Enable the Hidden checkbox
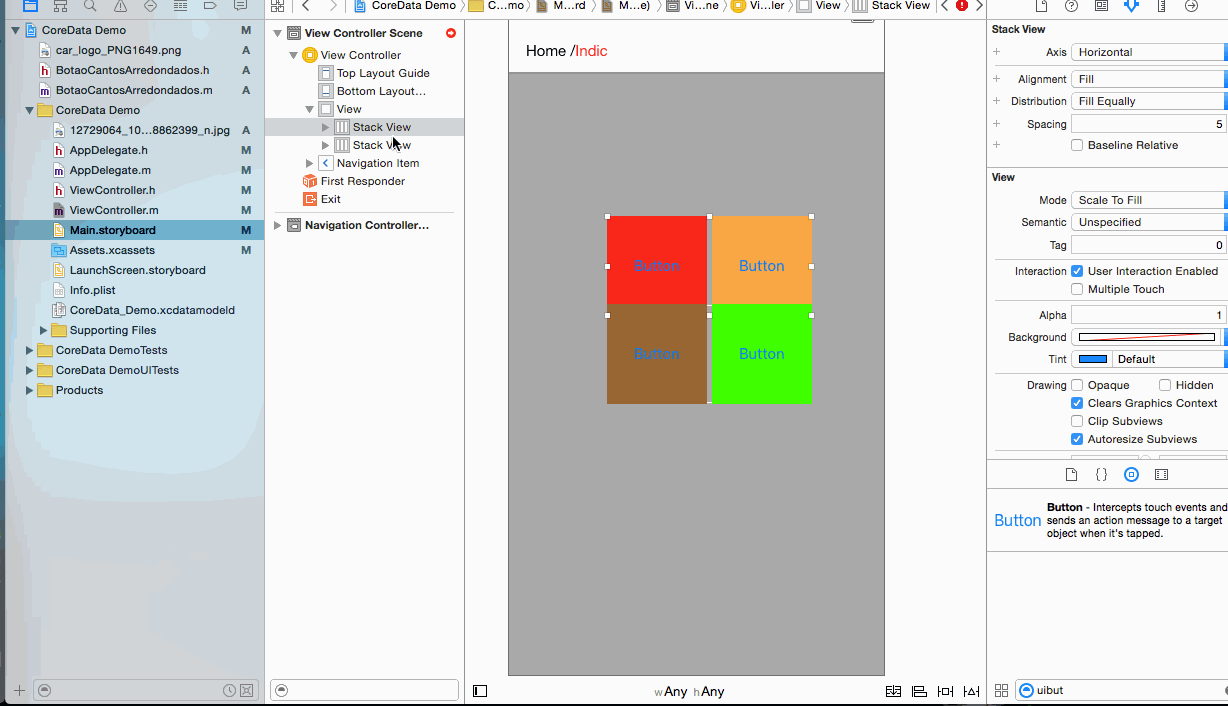Image resolution: width=1228 pixels, height=706 pixels. (1165, 385)
